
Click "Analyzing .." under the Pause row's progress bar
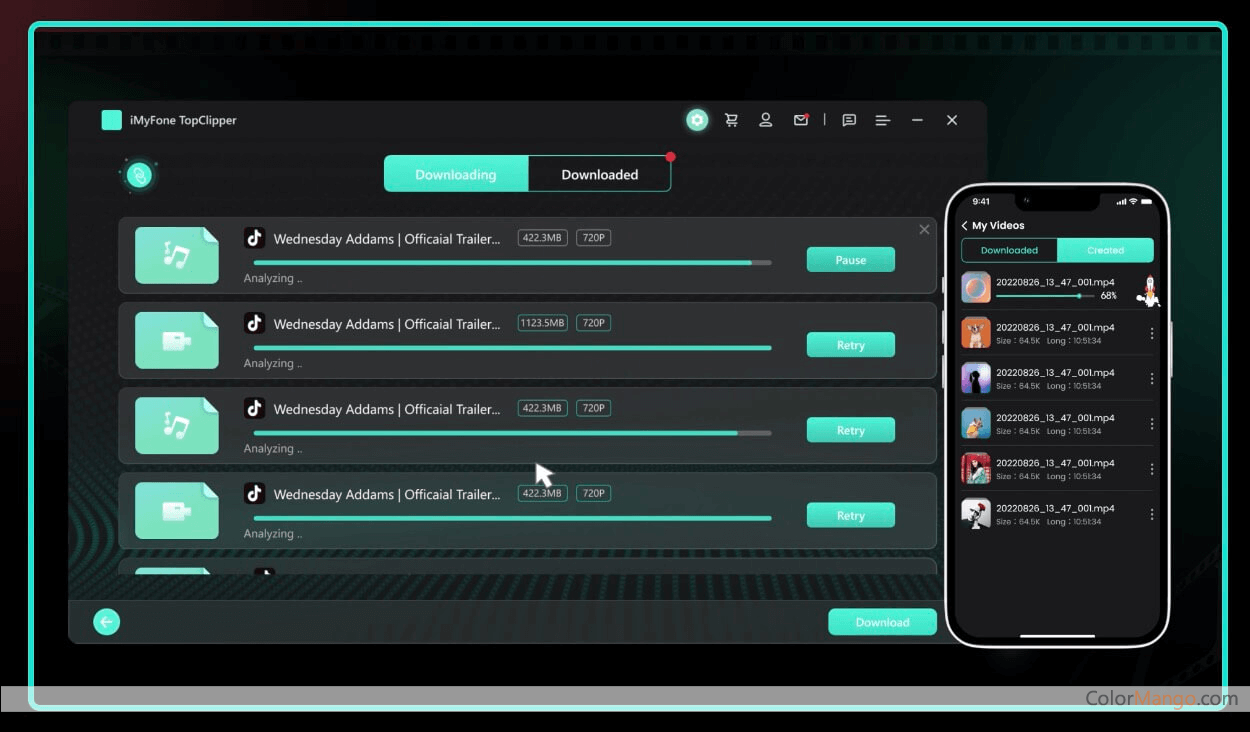[273, 279]
